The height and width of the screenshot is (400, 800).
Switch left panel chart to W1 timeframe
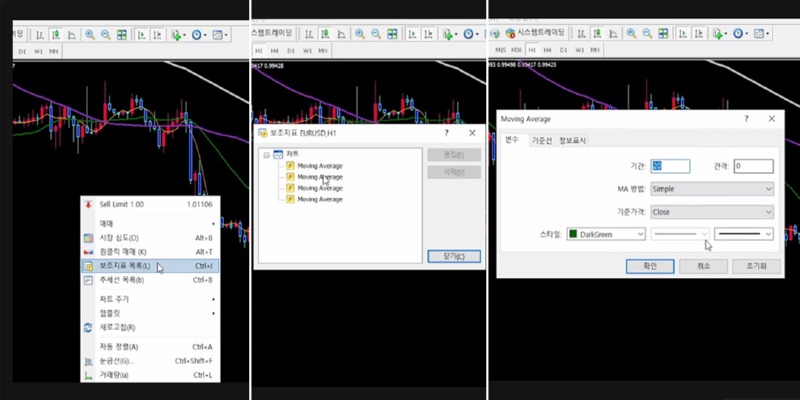(38, 52)
